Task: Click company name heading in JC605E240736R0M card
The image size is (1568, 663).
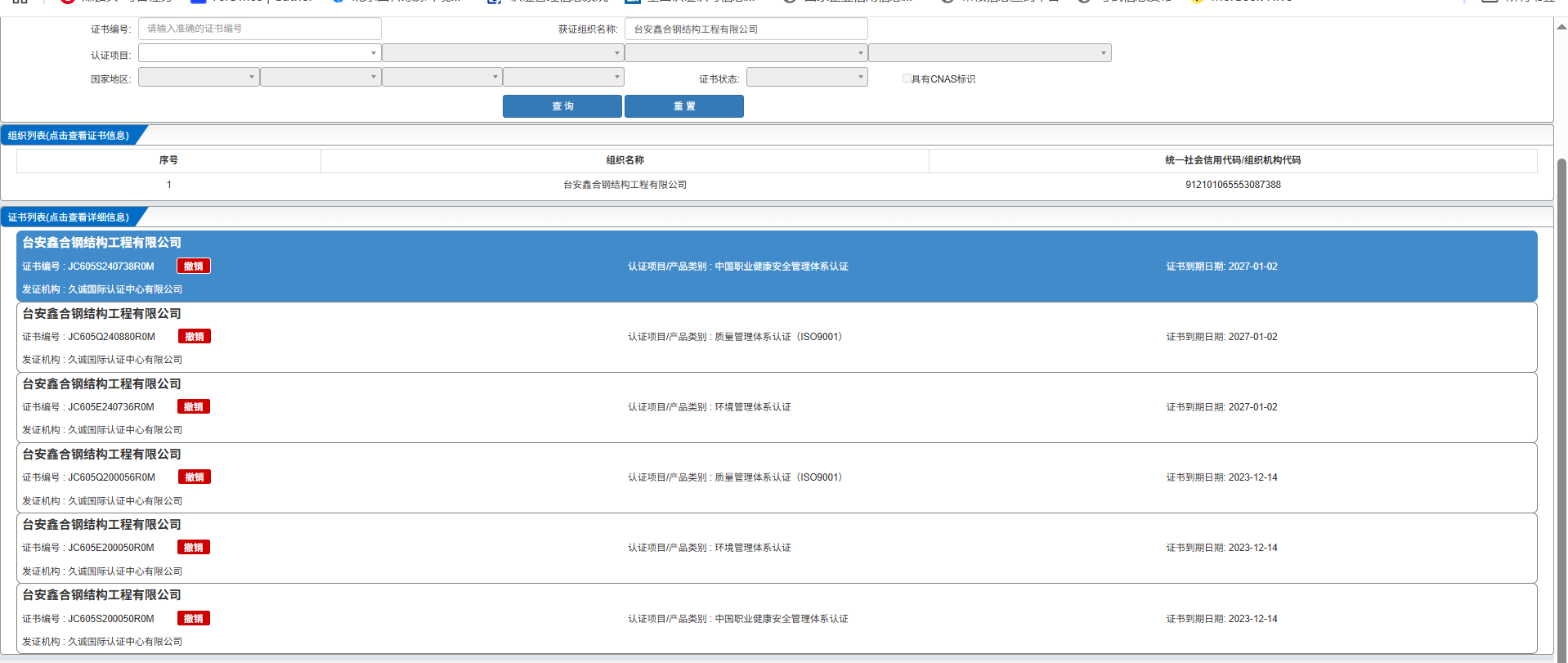Action: coord(101,384)
